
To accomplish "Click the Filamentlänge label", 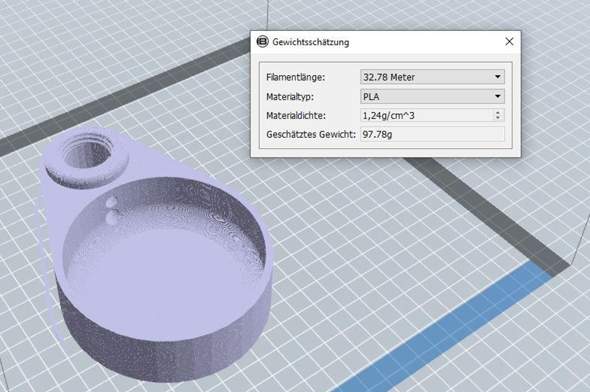I will [295, 77].
